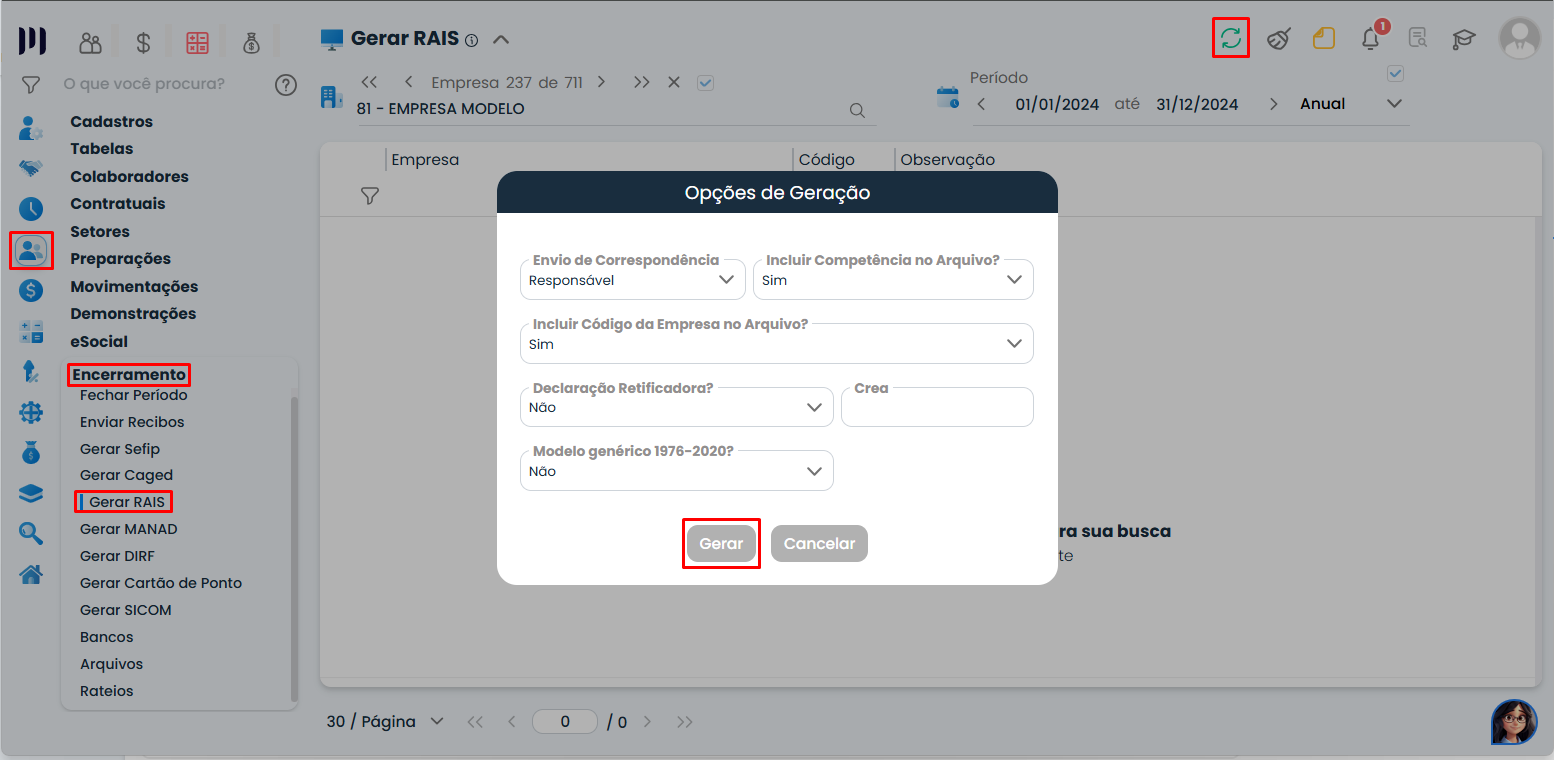Open the virtual assistant avatar
1554x760 pixels.
(x=1513, y=721)
